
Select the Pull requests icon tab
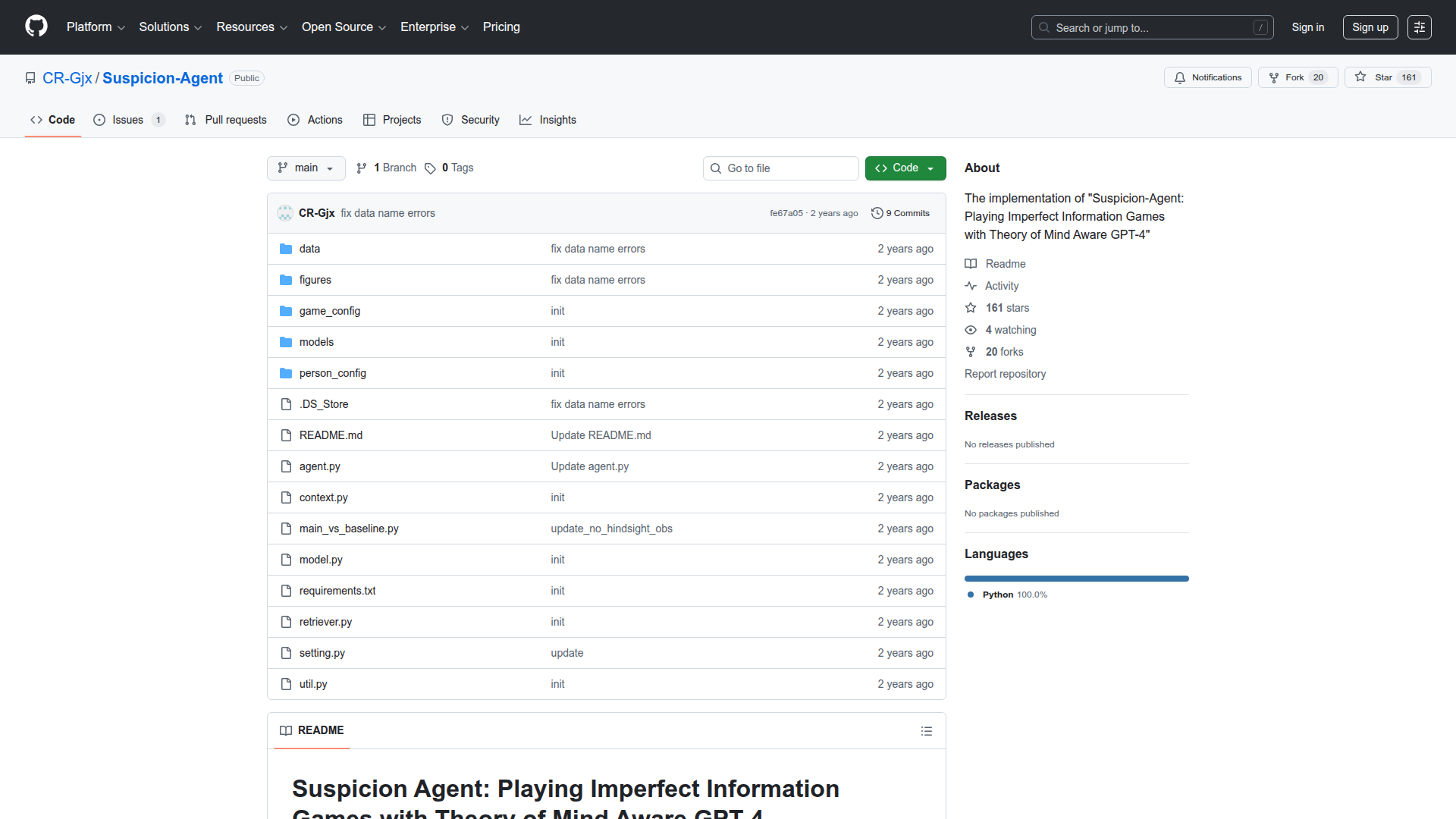(x=191, y=120)
